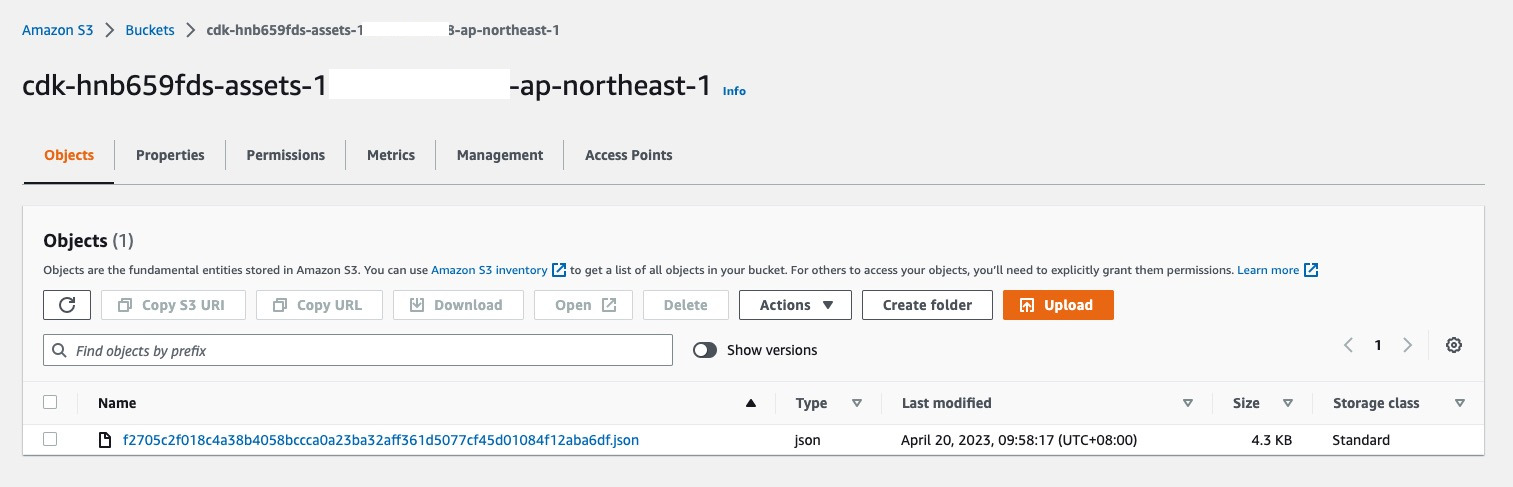Click the Create folder button
Image resolution: width=1513 pixels, height=487 pixels.
pos(927,305)
